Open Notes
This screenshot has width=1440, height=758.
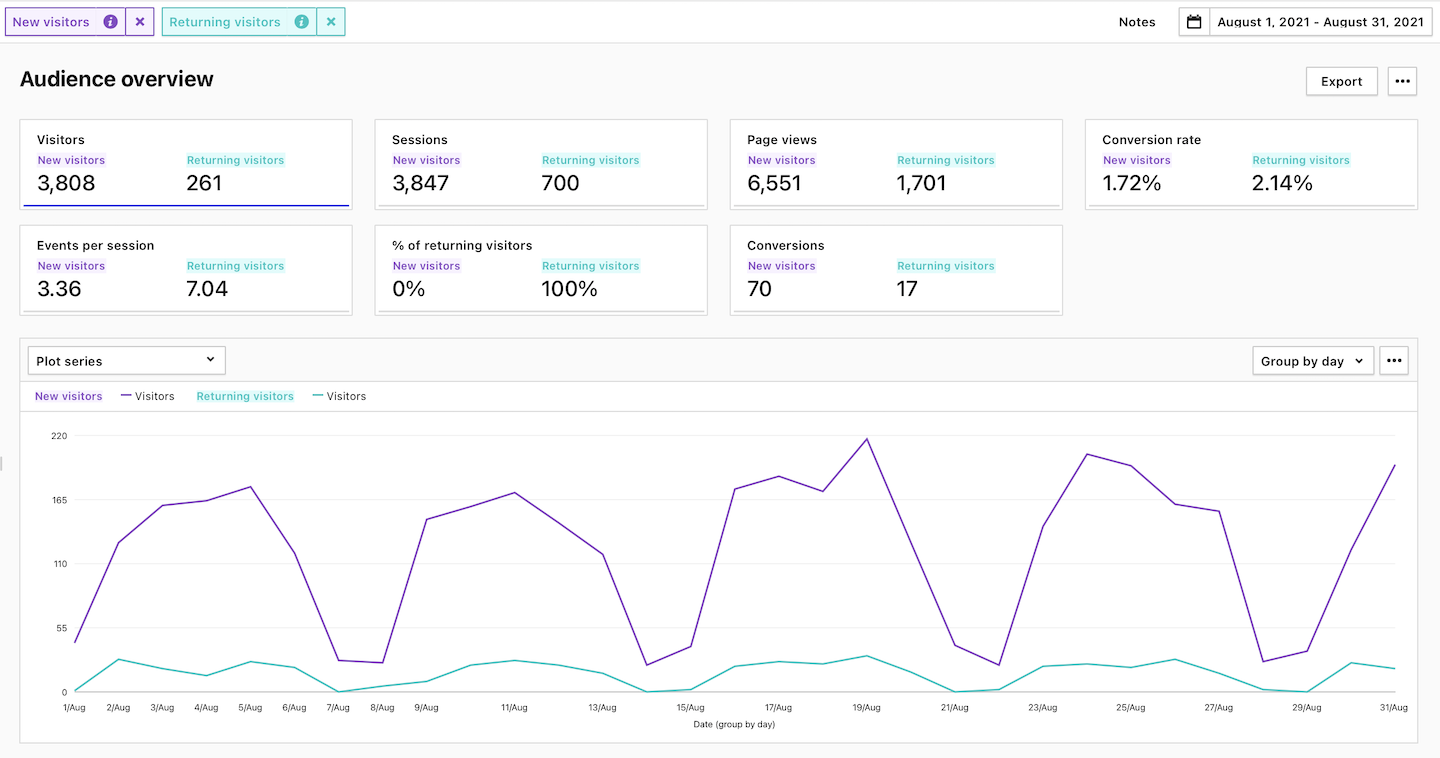(x=1137, y=22)
